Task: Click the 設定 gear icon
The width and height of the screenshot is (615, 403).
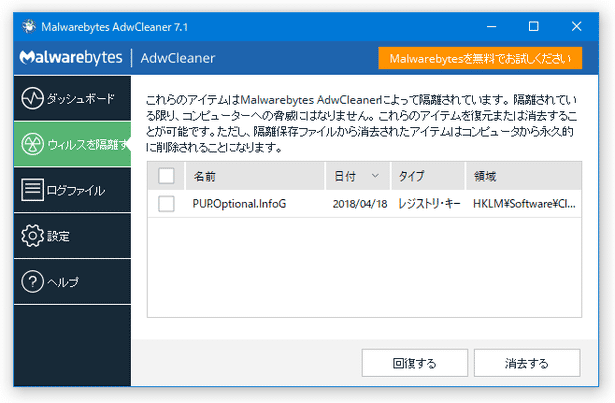Action: pyautogui.click(x=32, y=236)
